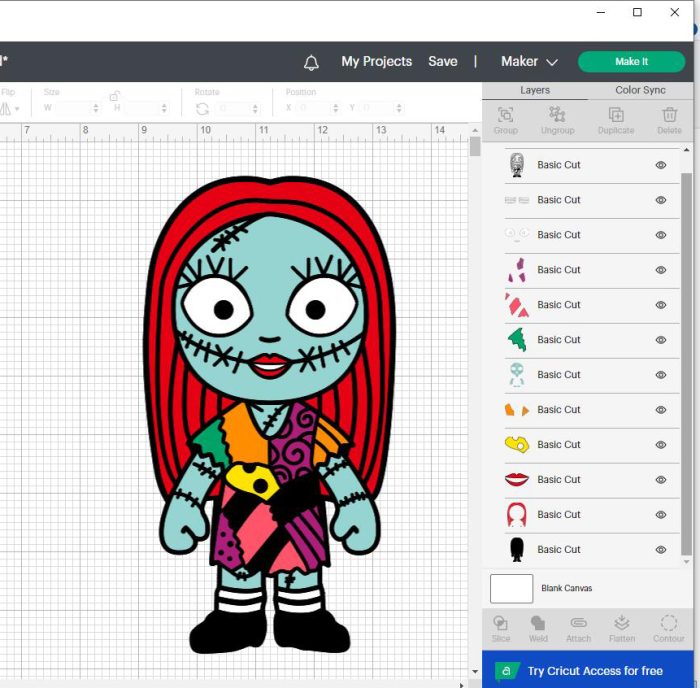Click Try Cricut Access for free banner
Viewport: 700px width, 688px height.
(588, 670)
